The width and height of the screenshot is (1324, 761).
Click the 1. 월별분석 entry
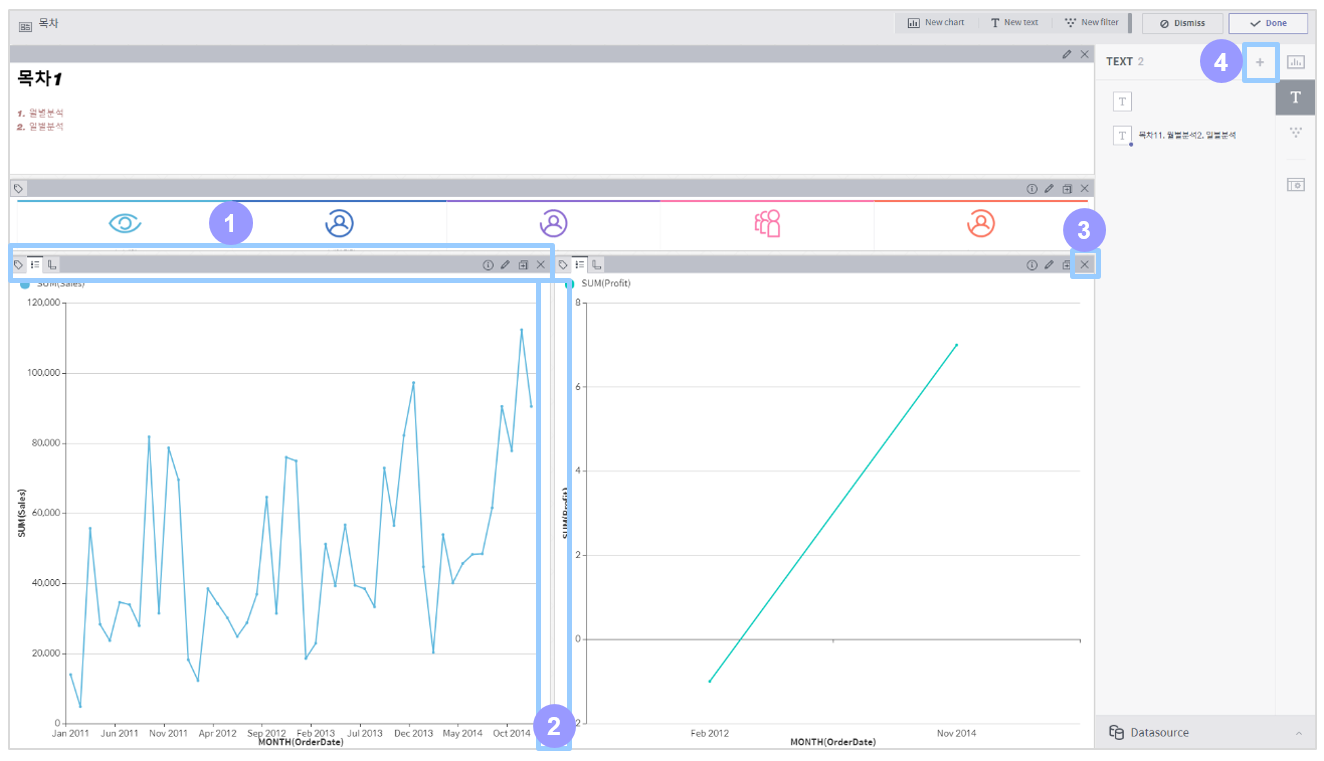(40, 114)
